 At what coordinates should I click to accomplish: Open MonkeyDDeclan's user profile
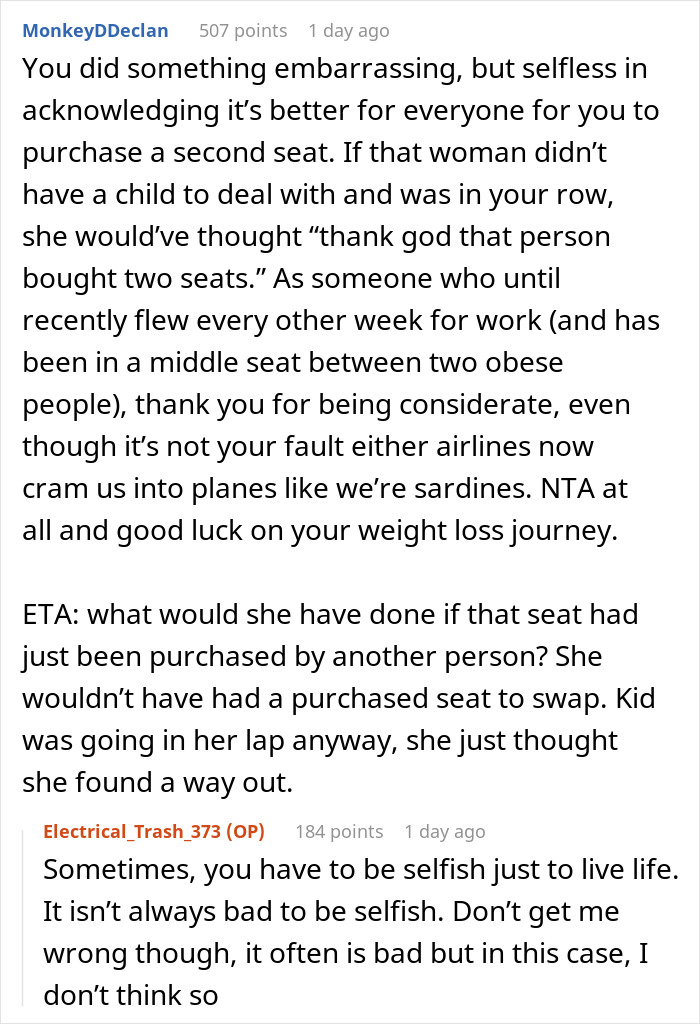pos(95,31)
